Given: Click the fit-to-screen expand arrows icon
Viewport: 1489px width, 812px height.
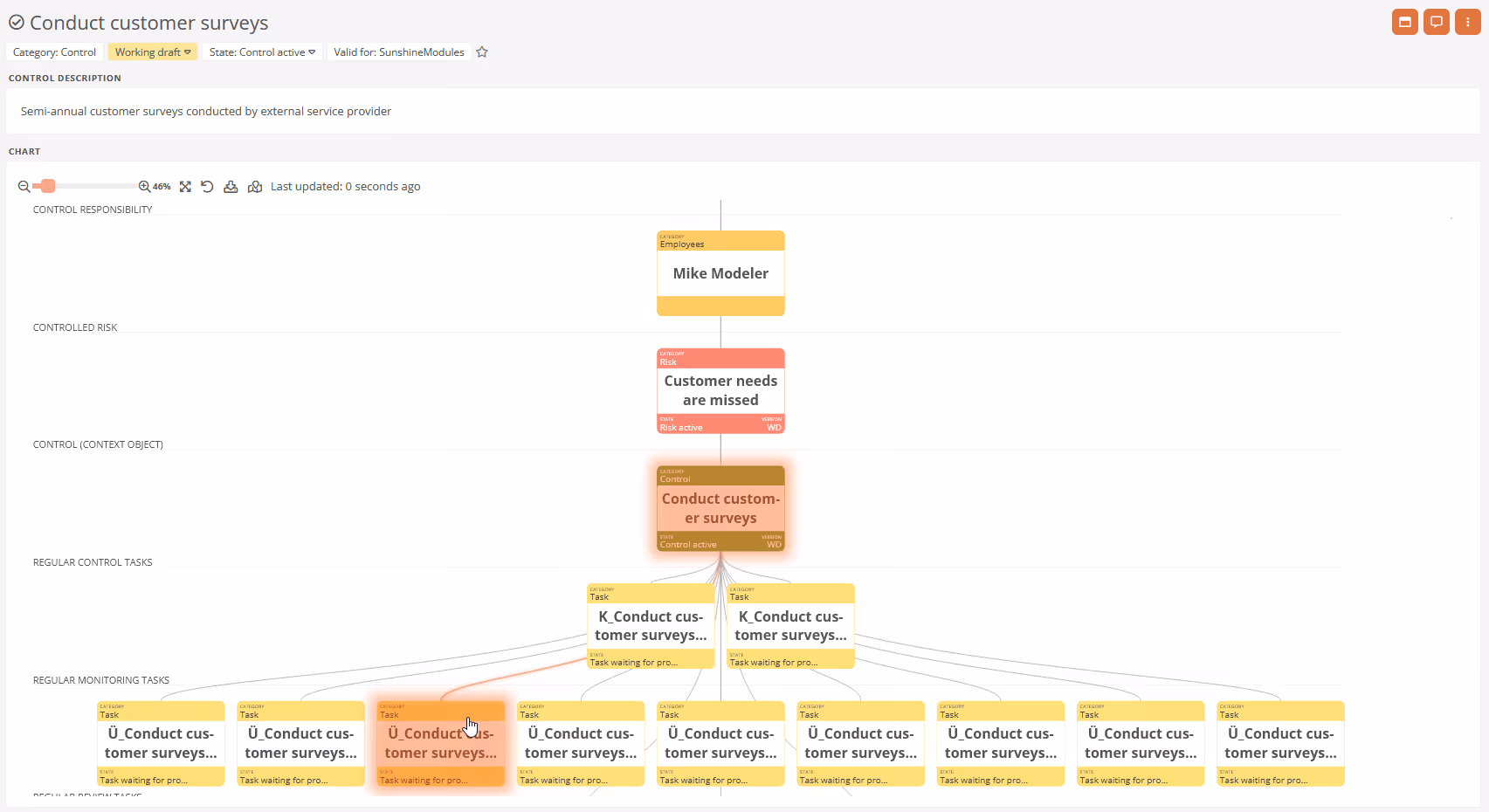Looking at the screenshot, I should pyautogui.click(x=185, y=187).
